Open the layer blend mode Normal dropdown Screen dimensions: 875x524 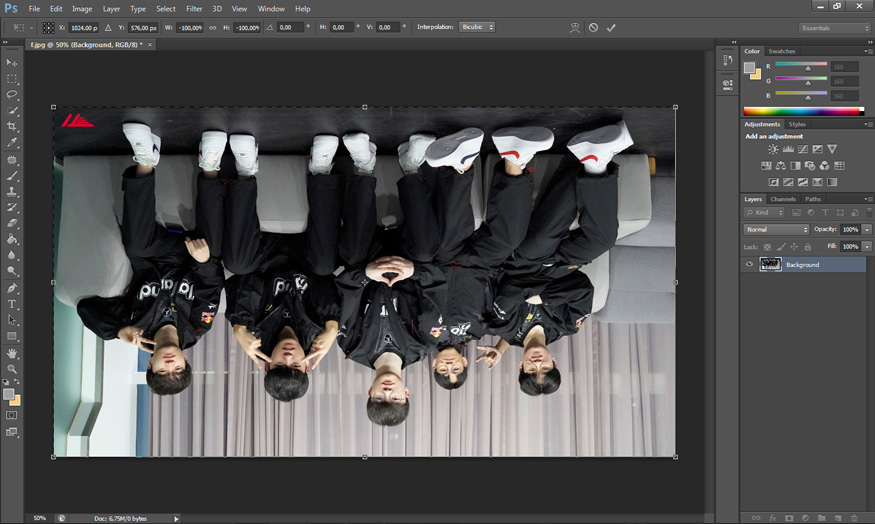776,229
